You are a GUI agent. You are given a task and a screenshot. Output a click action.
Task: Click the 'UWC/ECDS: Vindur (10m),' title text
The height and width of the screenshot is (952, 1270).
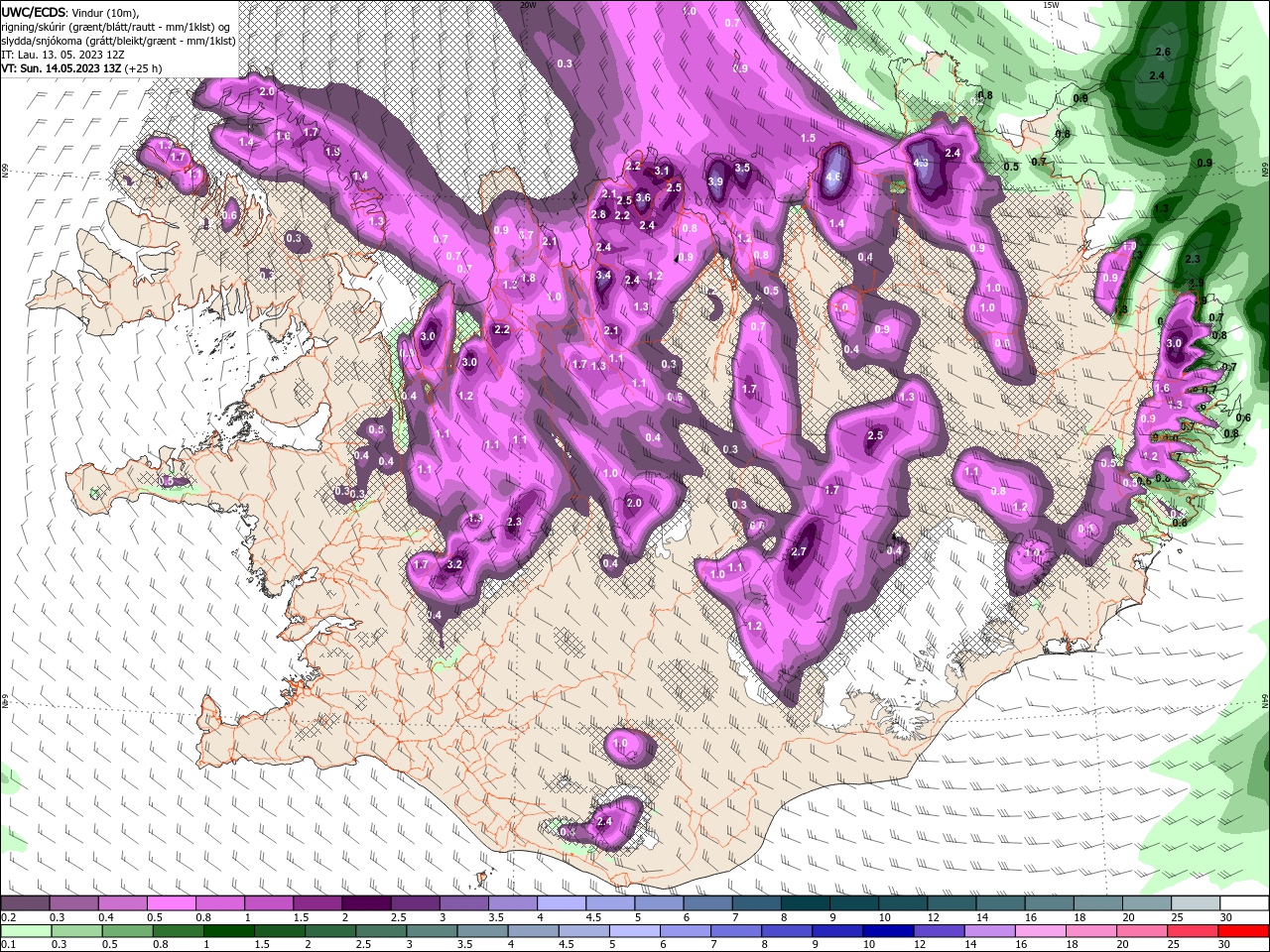click(70, 12)
